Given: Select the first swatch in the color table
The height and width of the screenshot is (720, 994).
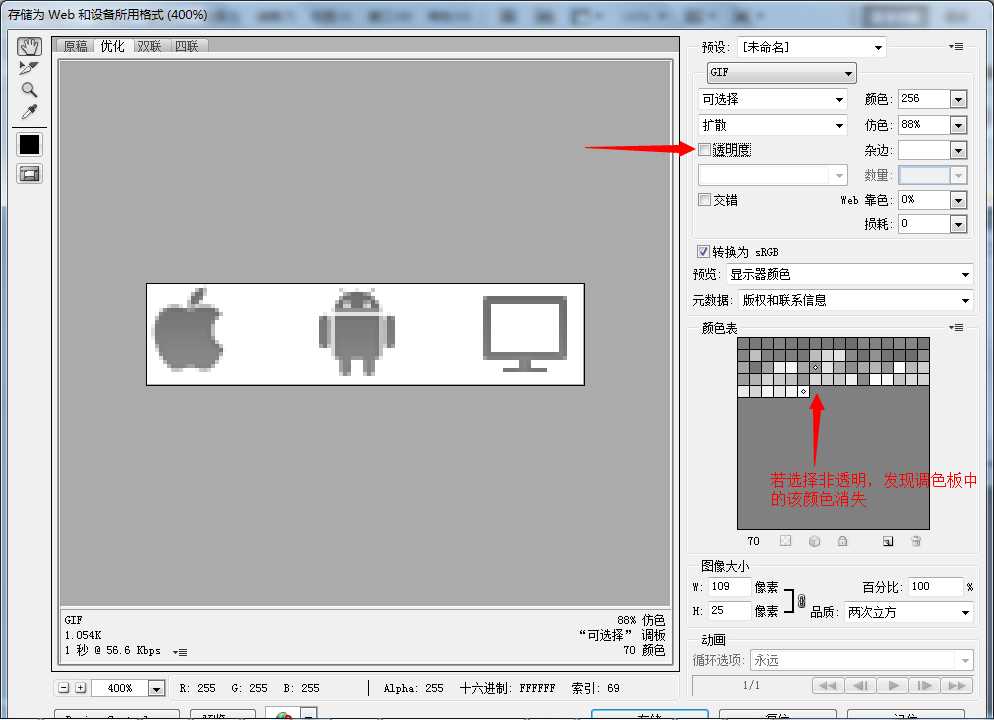Looking at the screenshot, I should pyautogui.click(x=743, y=344).
